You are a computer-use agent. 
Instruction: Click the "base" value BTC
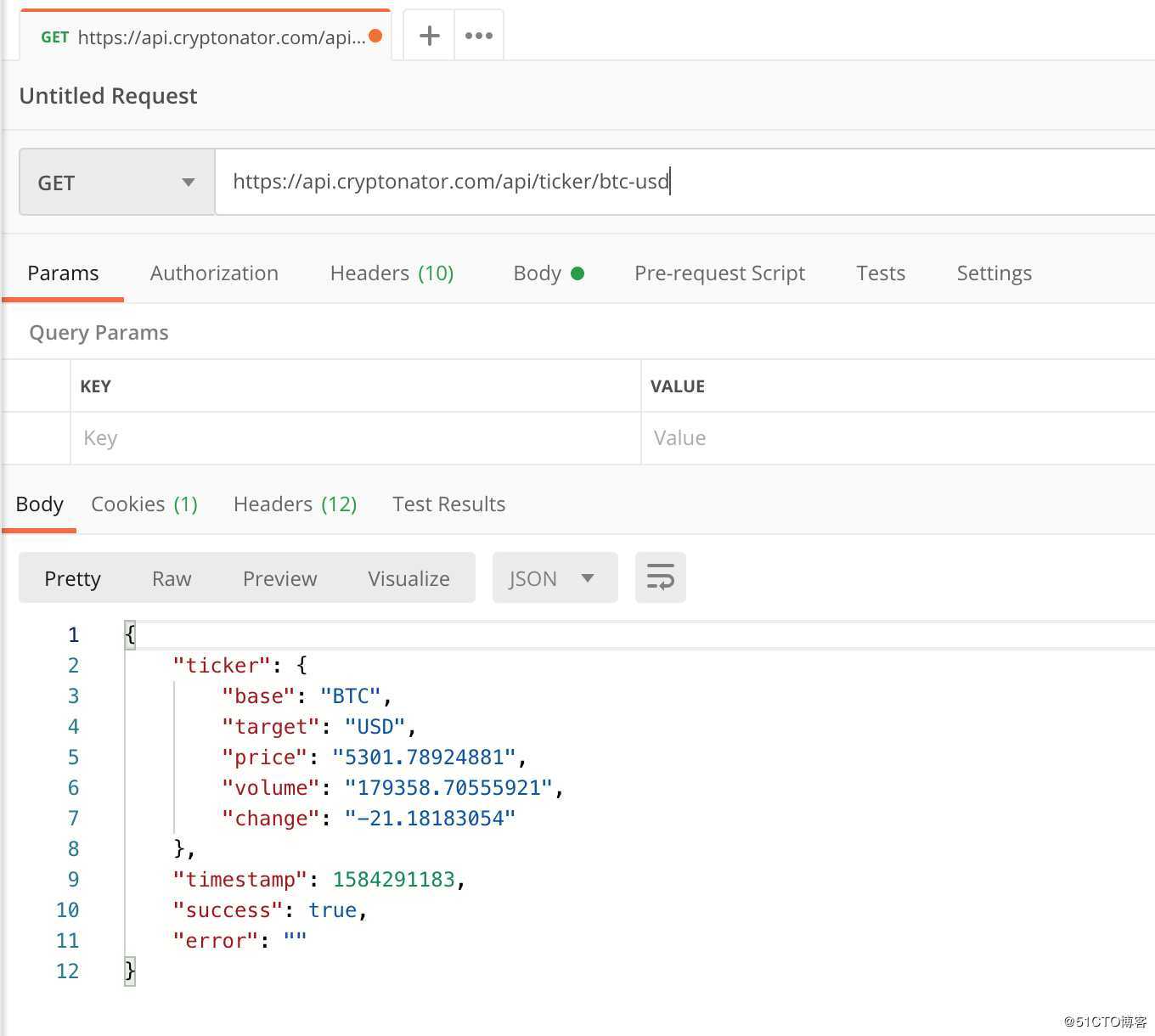tap(350, 696)
